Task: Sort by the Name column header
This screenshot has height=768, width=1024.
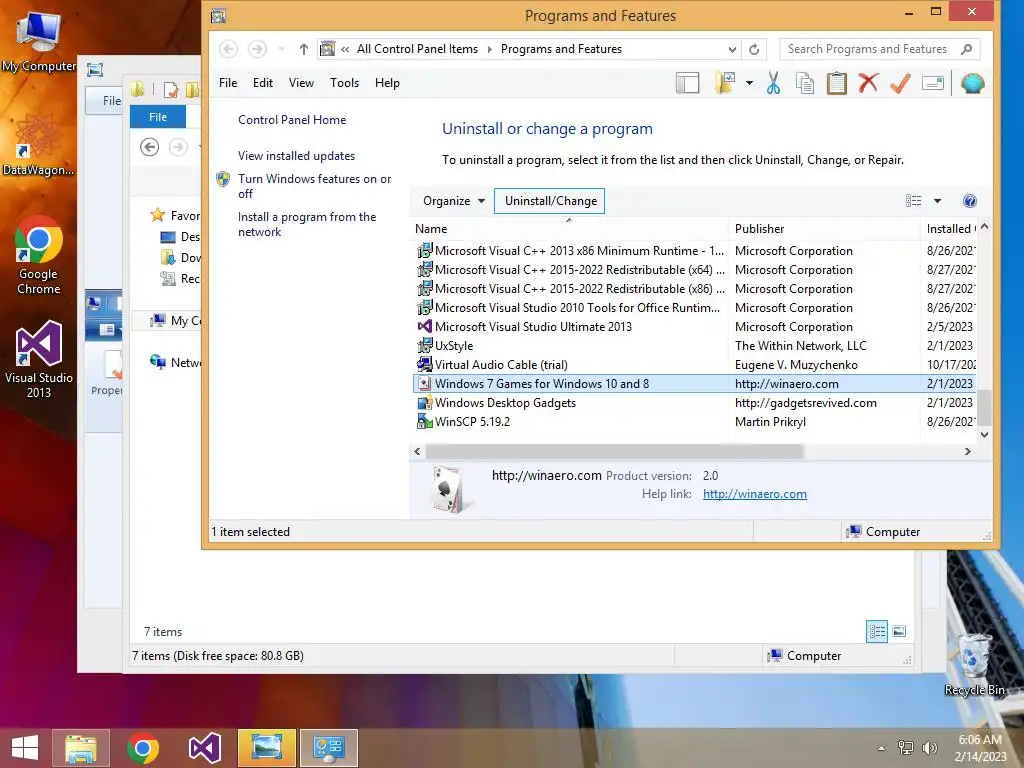Action: click(569, 229)
